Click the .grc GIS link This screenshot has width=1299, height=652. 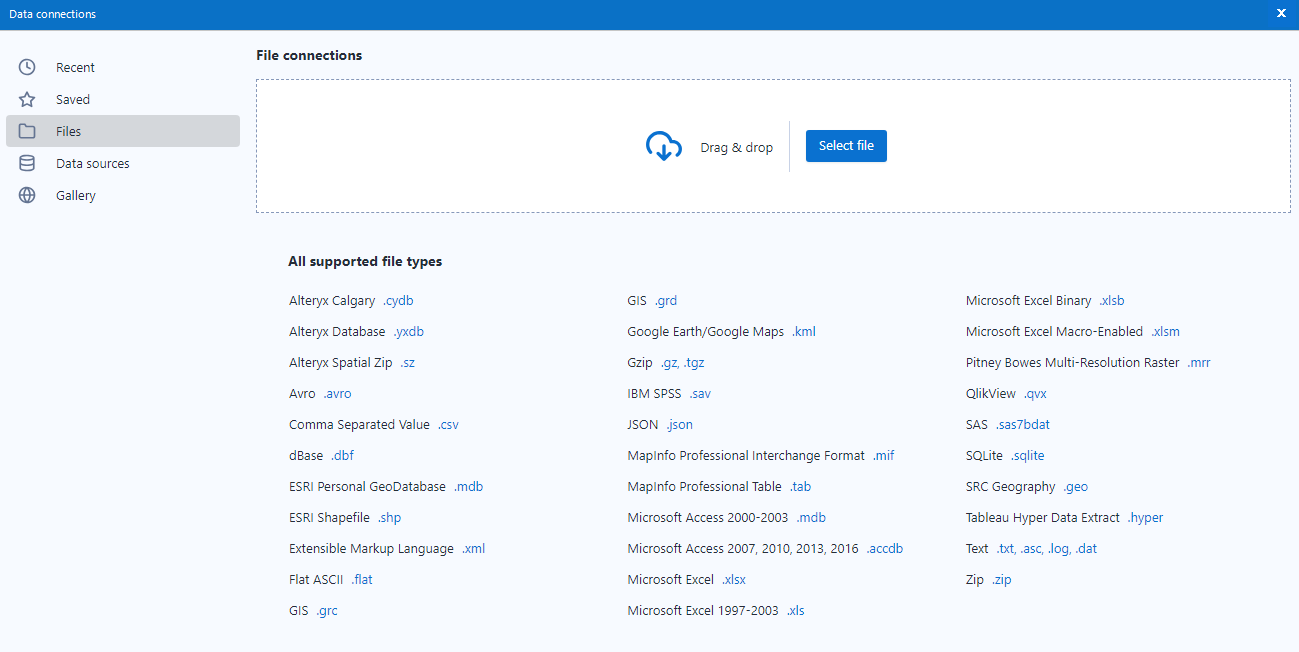tap(327, 610)
